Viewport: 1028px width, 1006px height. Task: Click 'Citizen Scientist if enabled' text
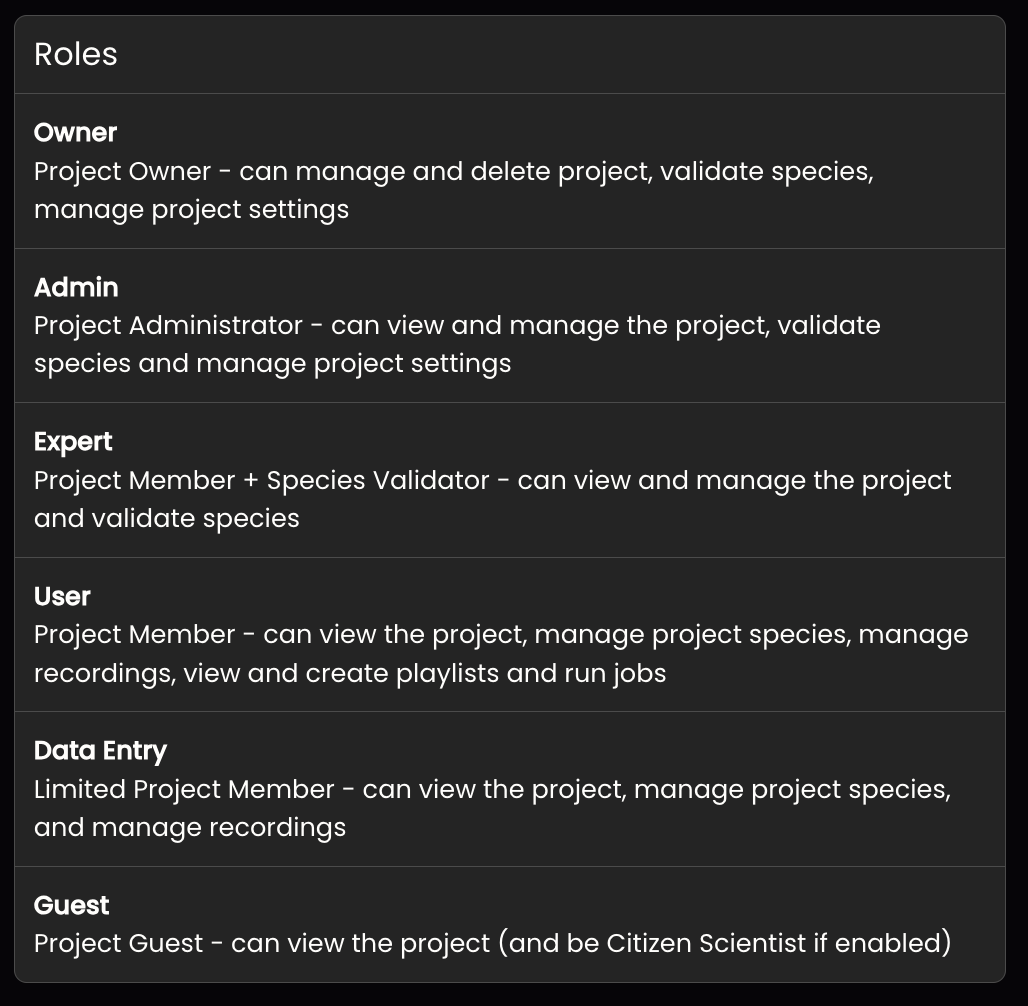tap(774, 943)
